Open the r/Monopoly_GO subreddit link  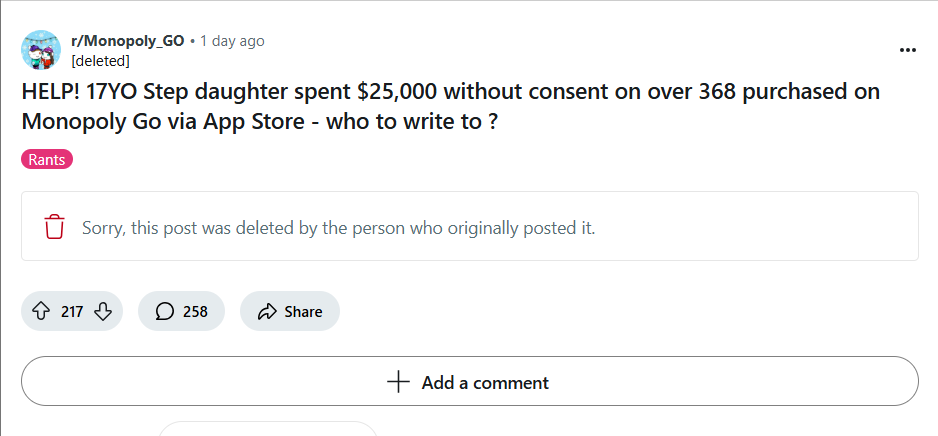[x=127, y=41]
